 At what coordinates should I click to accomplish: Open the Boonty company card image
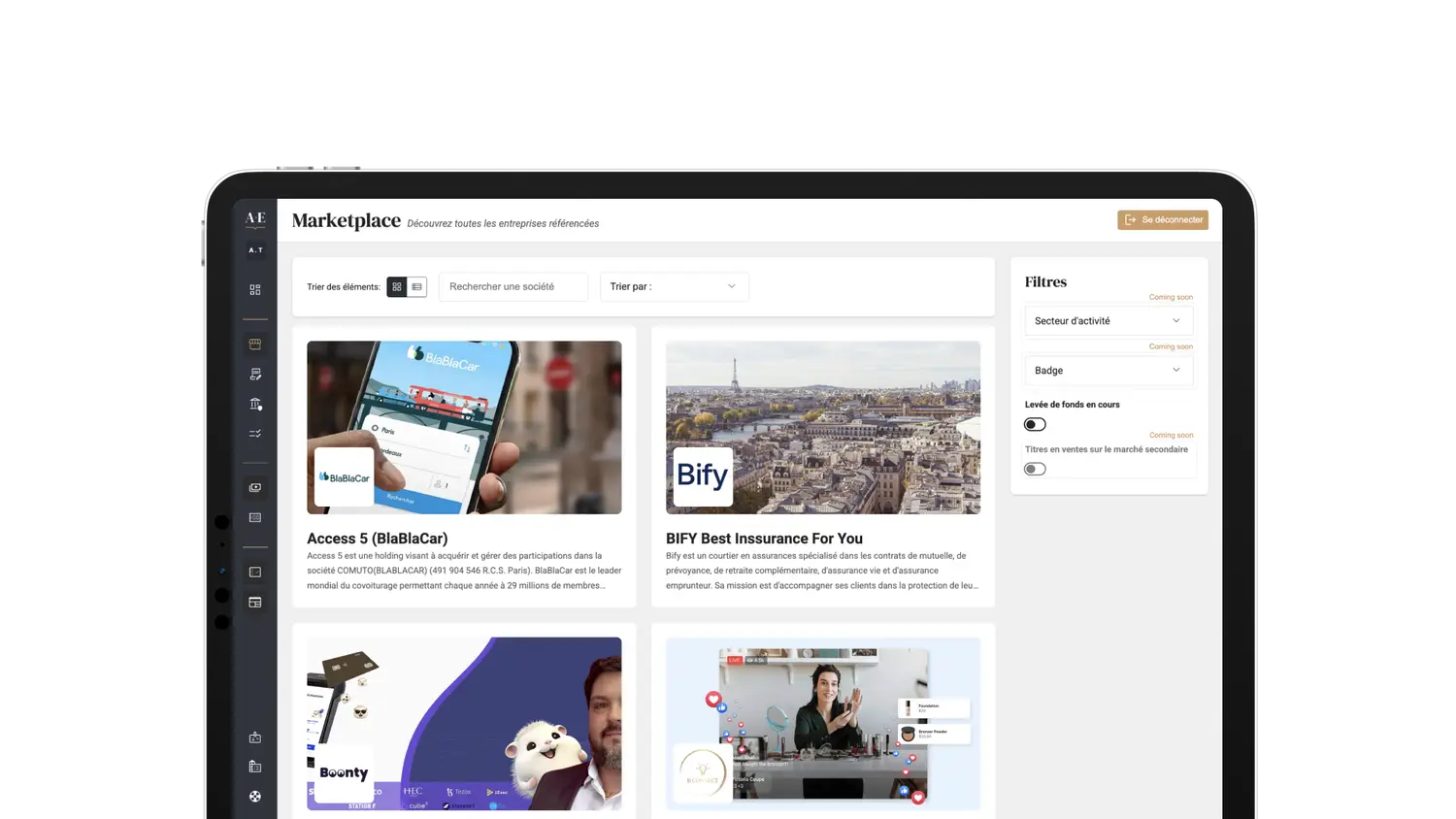[x=464, y=723]
